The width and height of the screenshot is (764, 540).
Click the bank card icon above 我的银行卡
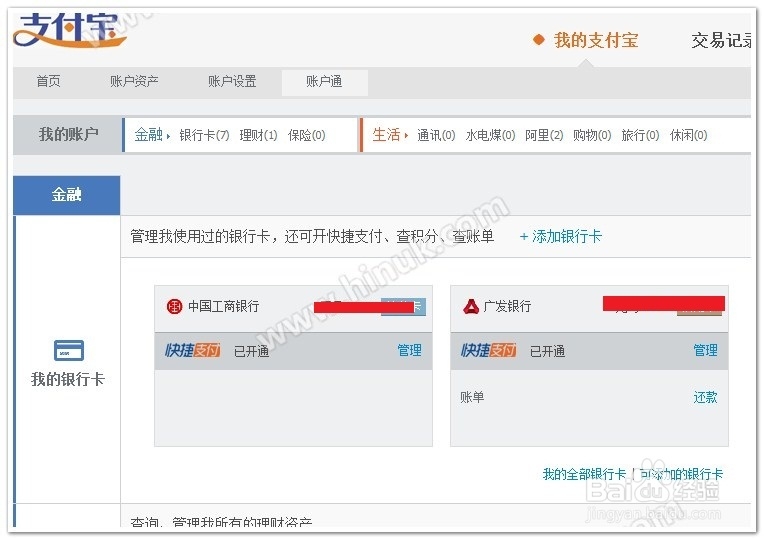pos(68,350)
